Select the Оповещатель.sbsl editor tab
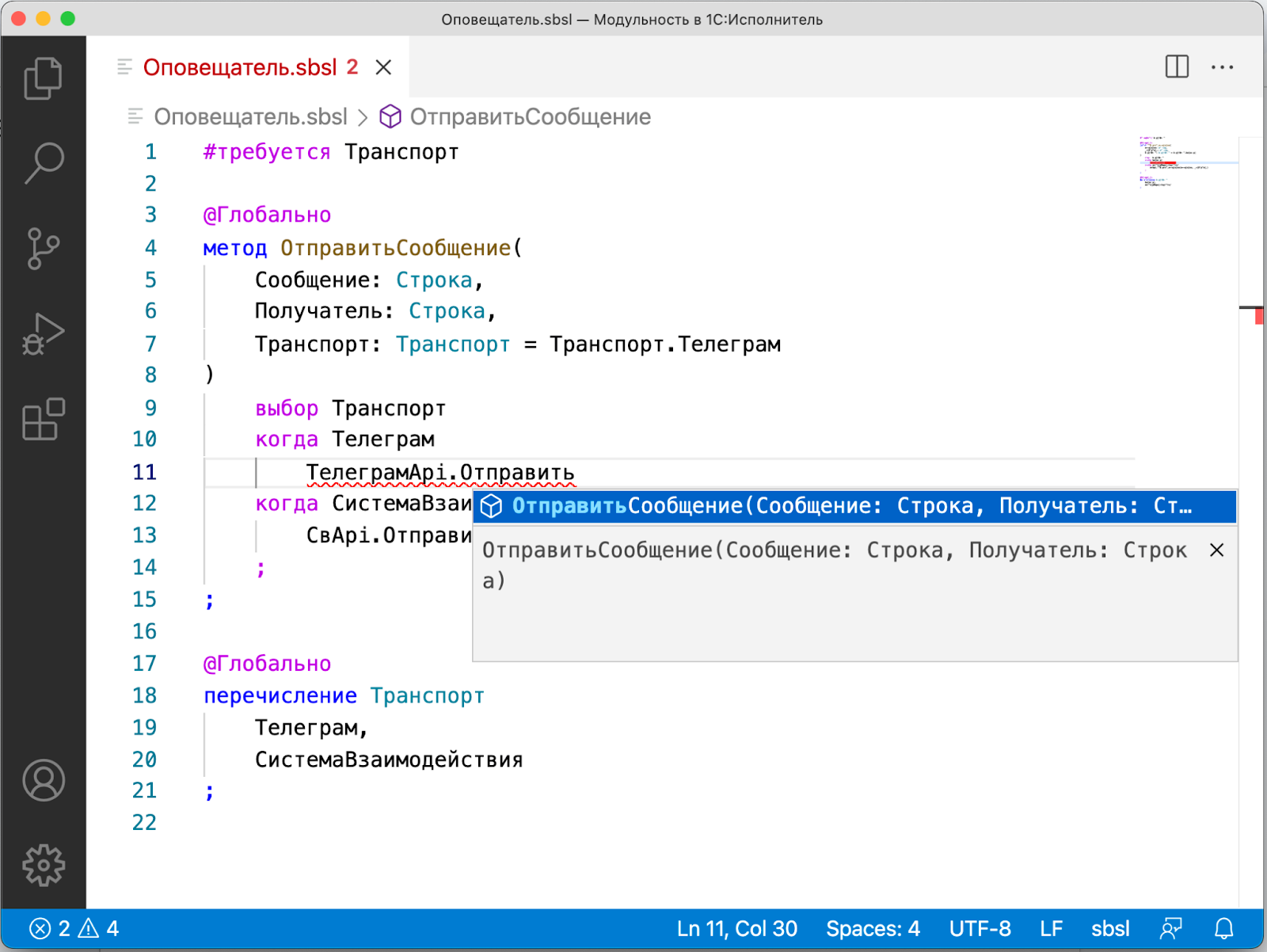The width and height of the screenshot is (1267, 952). pyautogui.click(x=249, y=67)
